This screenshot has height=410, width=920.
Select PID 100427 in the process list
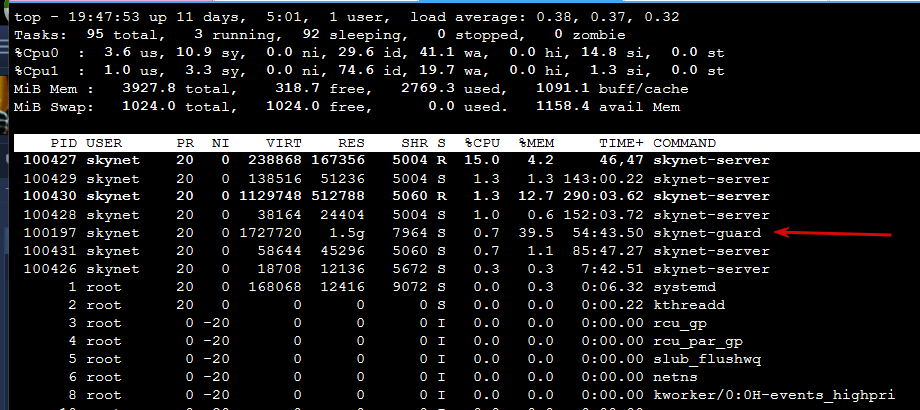(50, 160)
